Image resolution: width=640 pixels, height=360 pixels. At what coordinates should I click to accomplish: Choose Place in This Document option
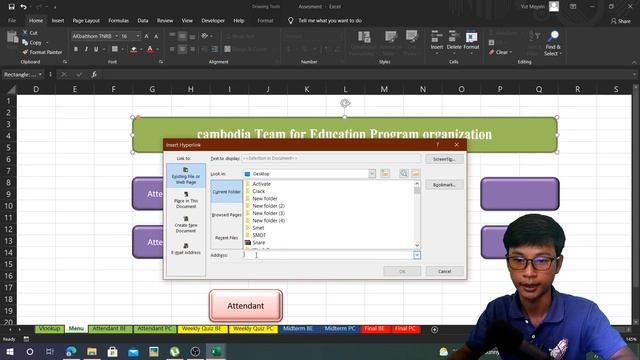tap(186, 200)
